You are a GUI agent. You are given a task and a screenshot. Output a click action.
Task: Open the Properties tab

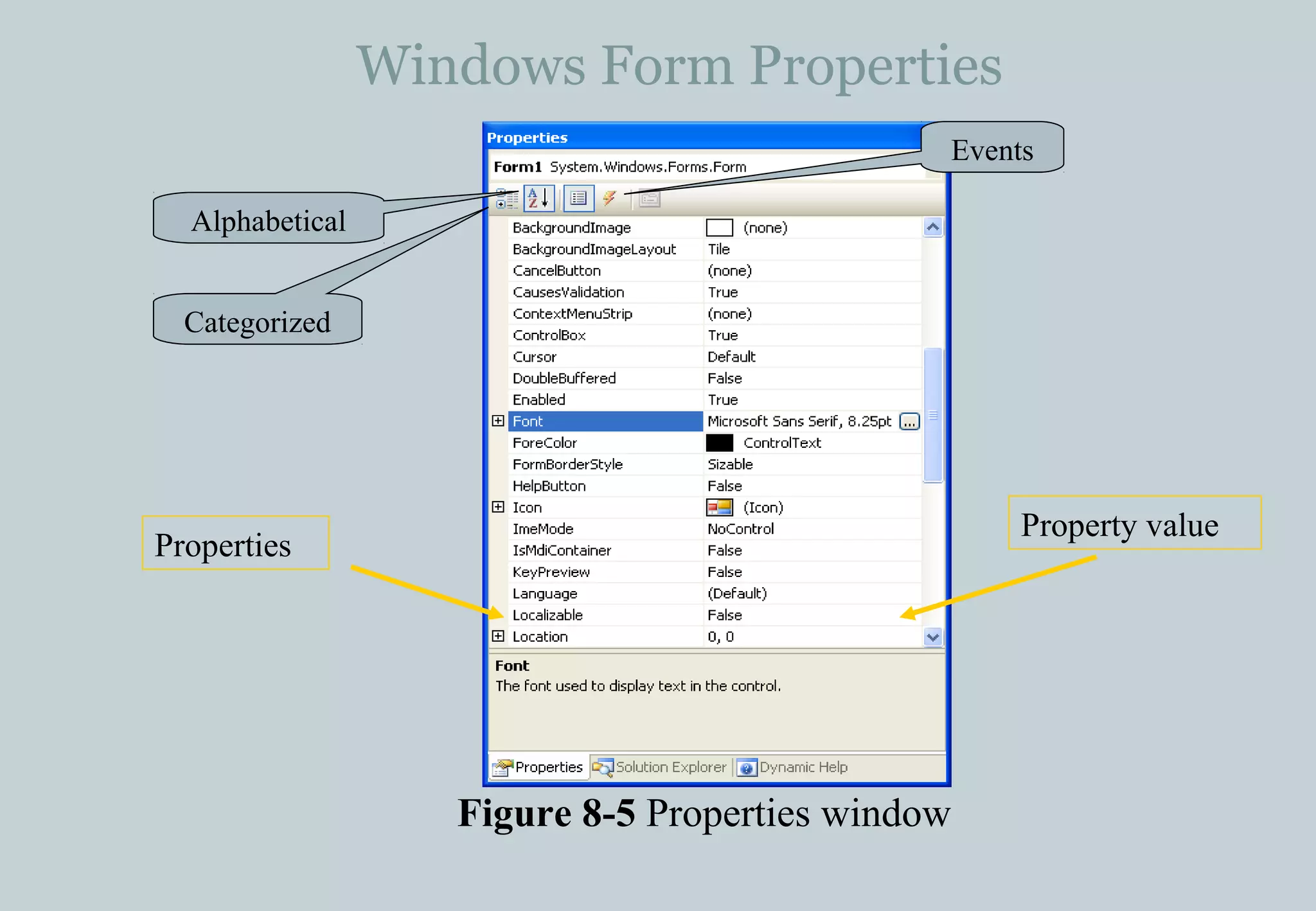[x=538, y=767]
